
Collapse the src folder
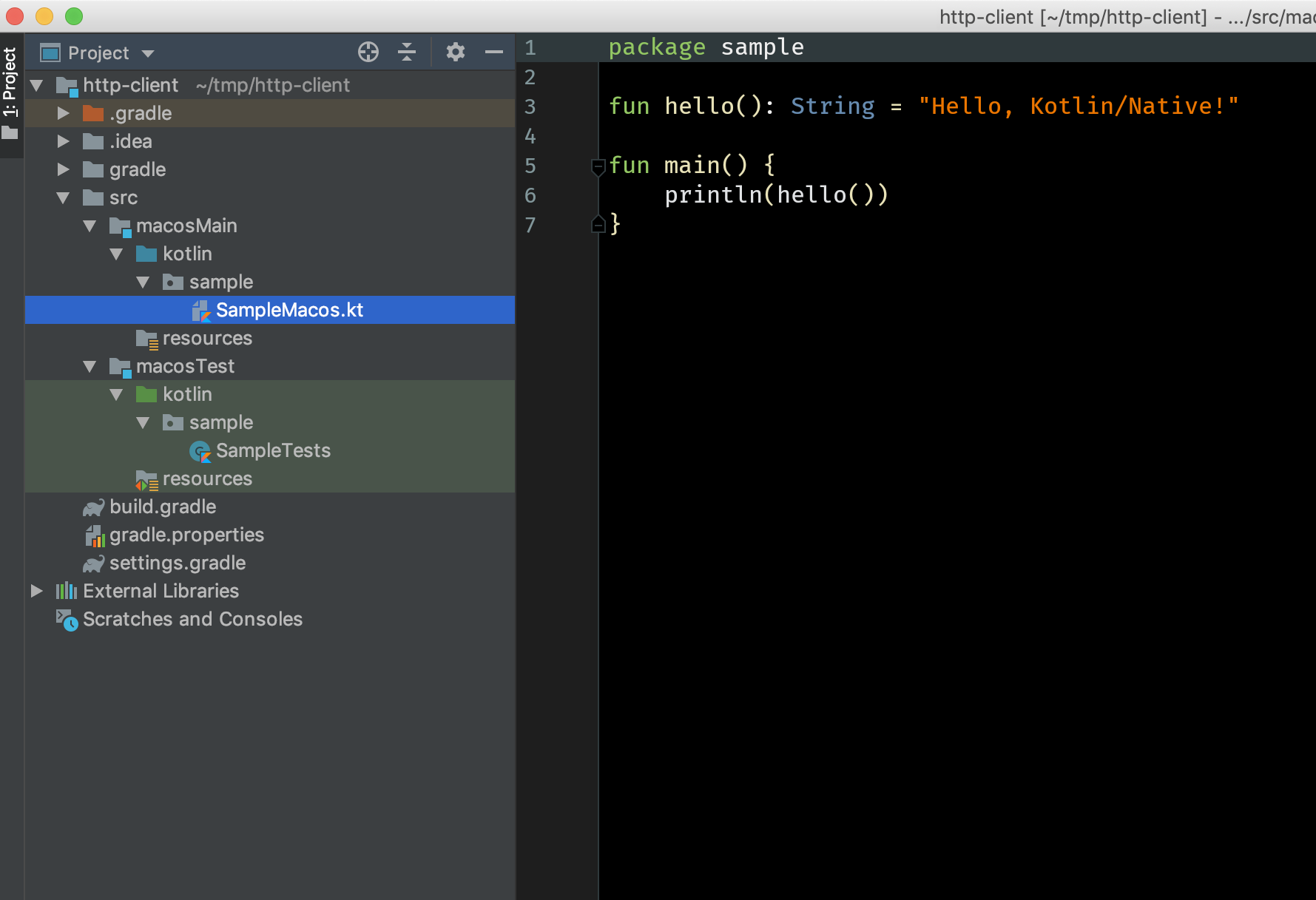[x=63, y=197]
